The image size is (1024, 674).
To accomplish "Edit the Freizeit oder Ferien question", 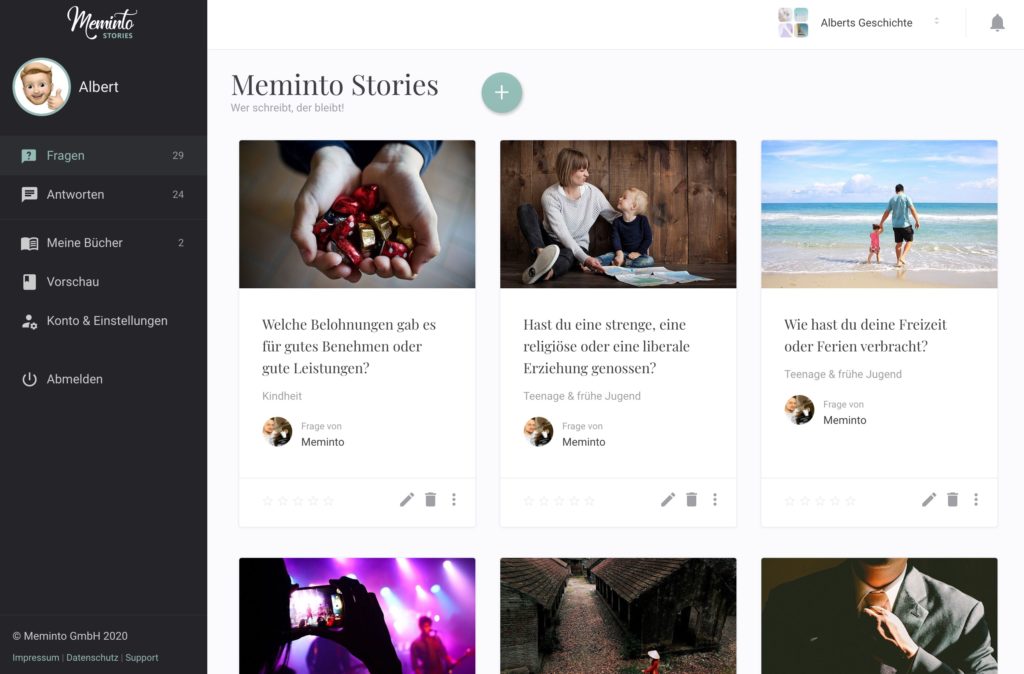I will point(929,500).
